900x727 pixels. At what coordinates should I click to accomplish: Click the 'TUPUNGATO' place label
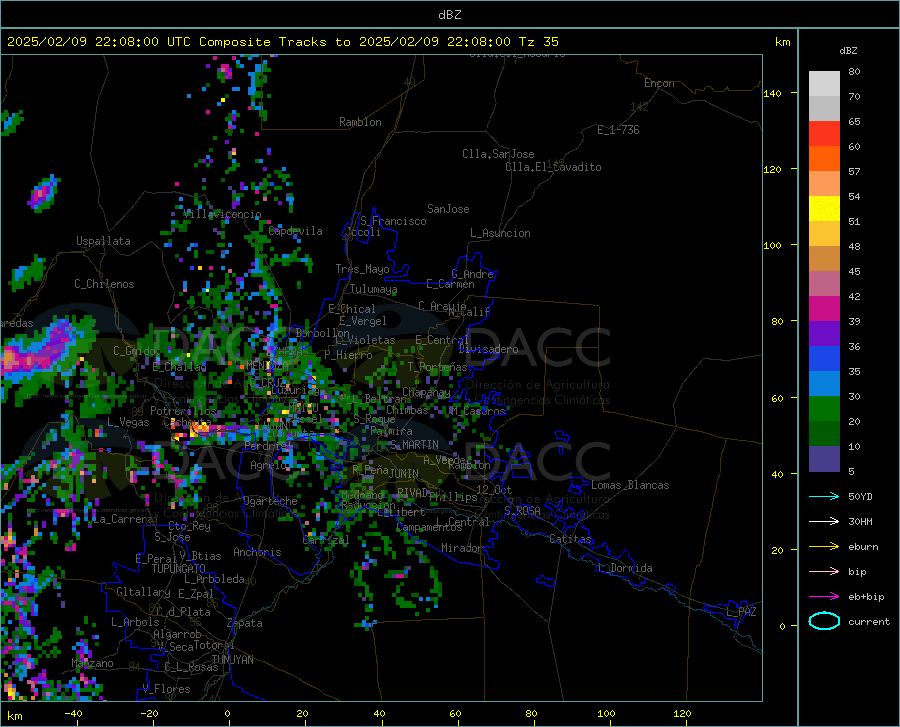(179, 569)
